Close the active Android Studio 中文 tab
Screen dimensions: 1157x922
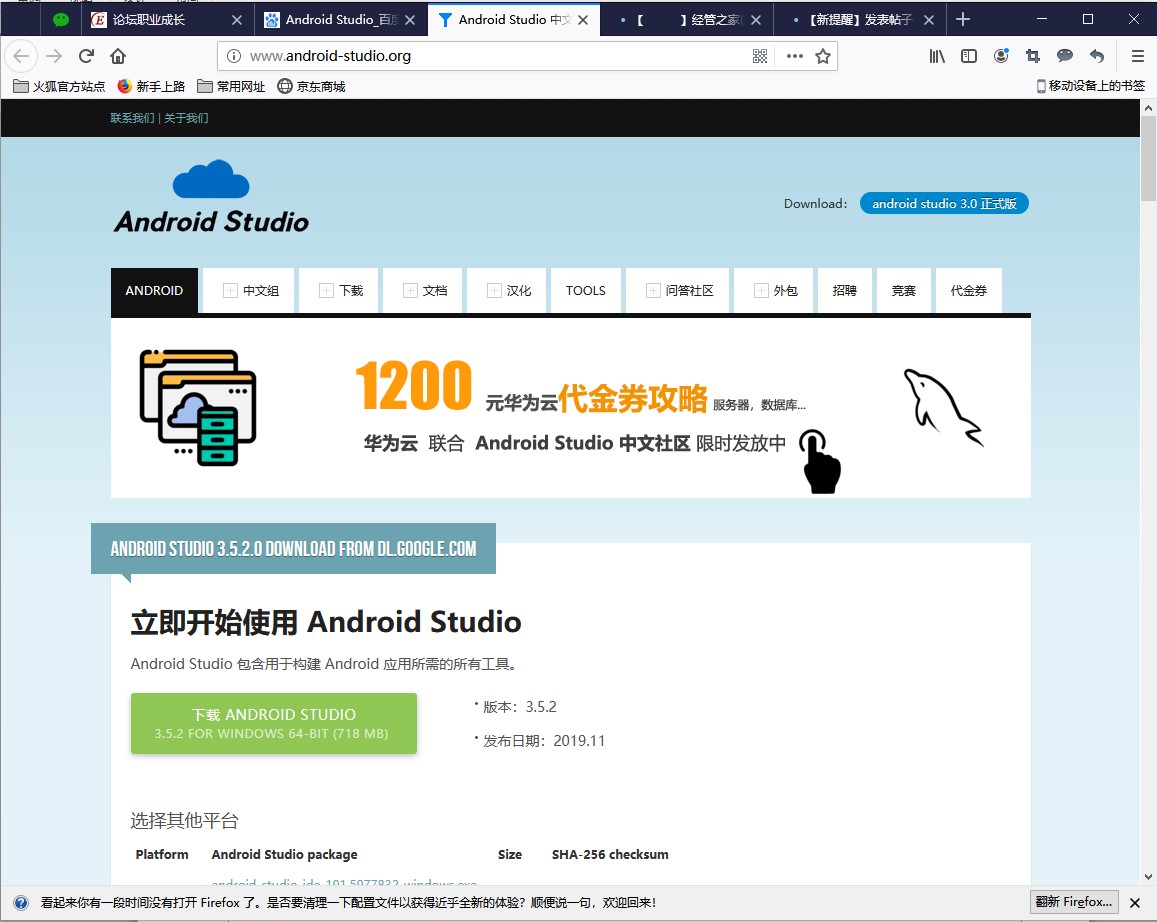(x=583, y=20)
